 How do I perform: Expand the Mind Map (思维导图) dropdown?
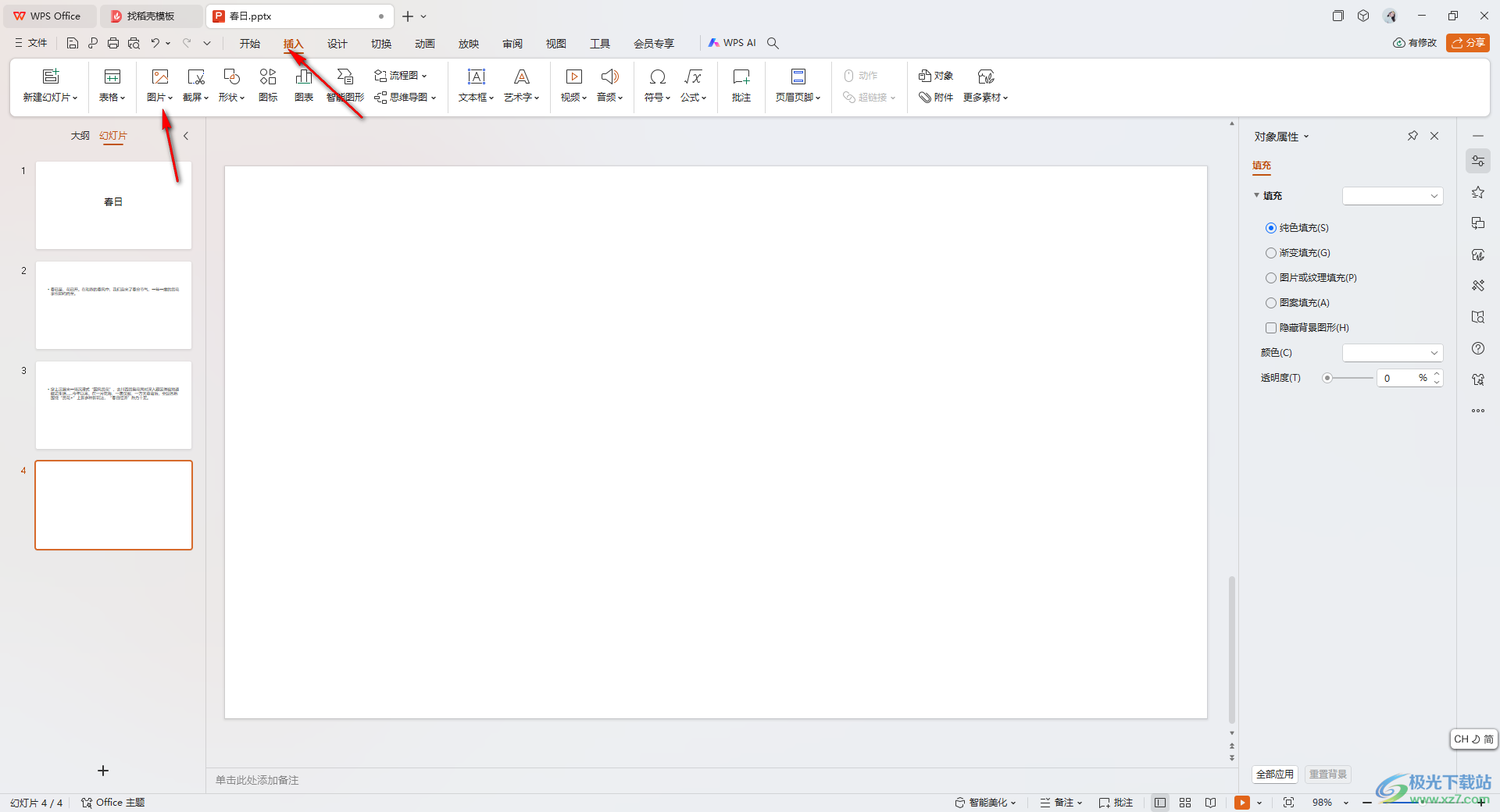tap(434, 98)
